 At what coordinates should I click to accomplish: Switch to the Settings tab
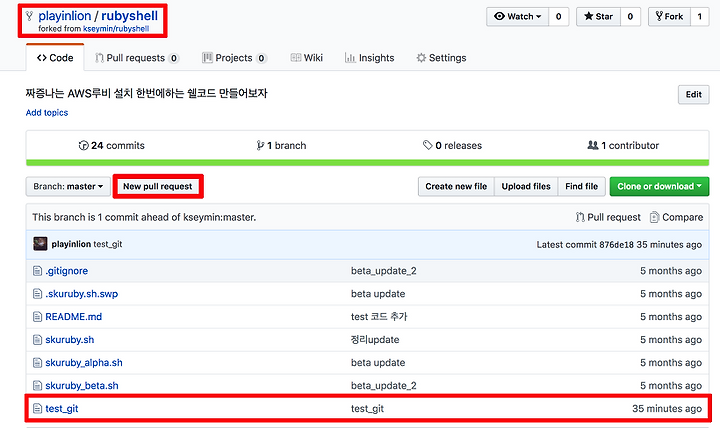point(441,58)
